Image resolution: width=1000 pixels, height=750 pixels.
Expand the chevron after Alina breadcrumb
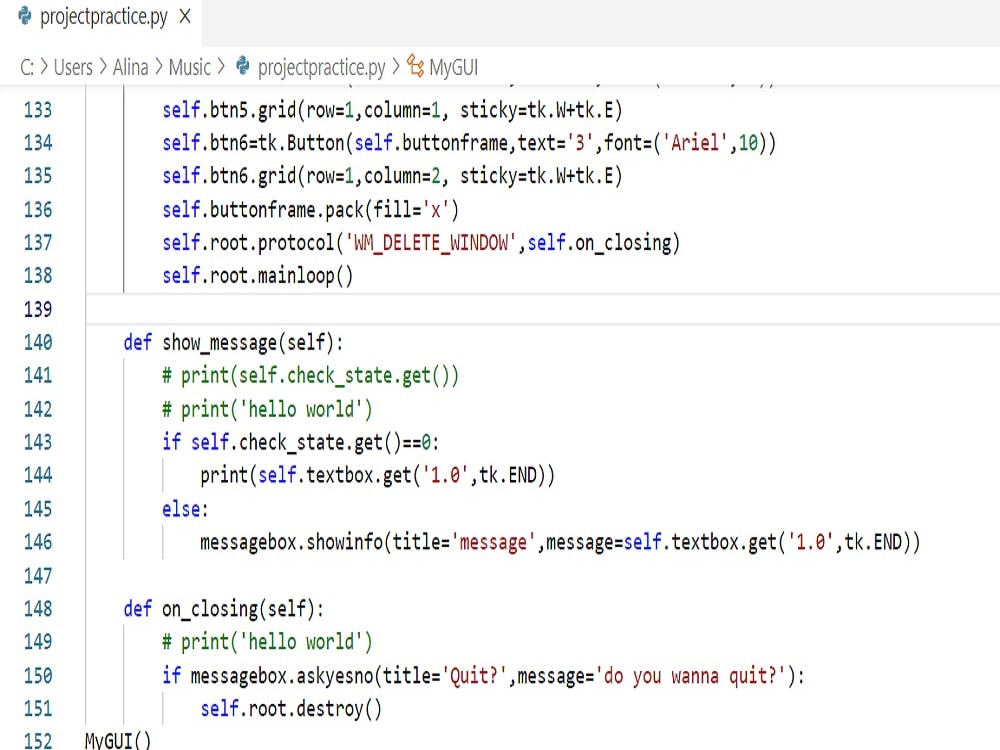[158, 66]
